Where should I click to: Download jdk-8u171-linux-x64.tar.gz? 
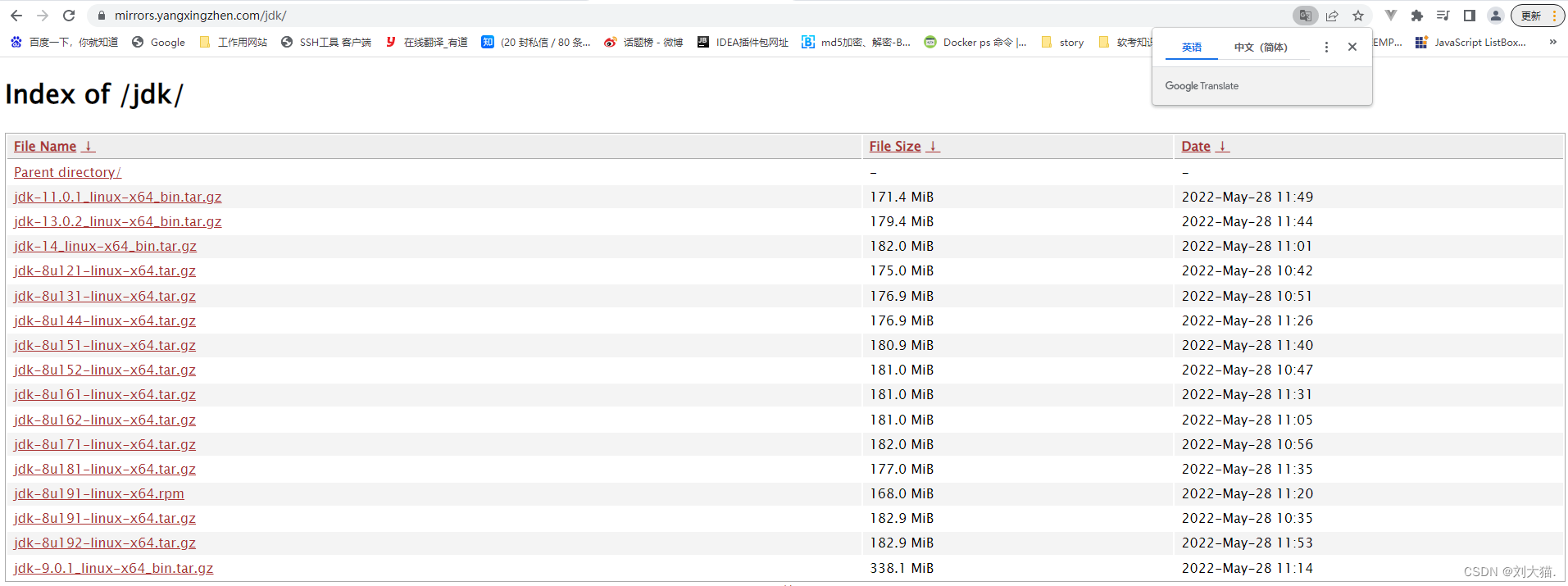click(105, 444)
